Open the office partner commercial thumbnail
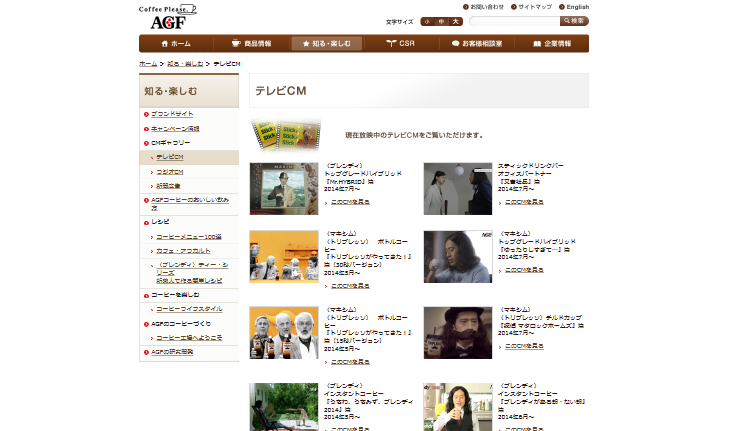 point(458,189)
